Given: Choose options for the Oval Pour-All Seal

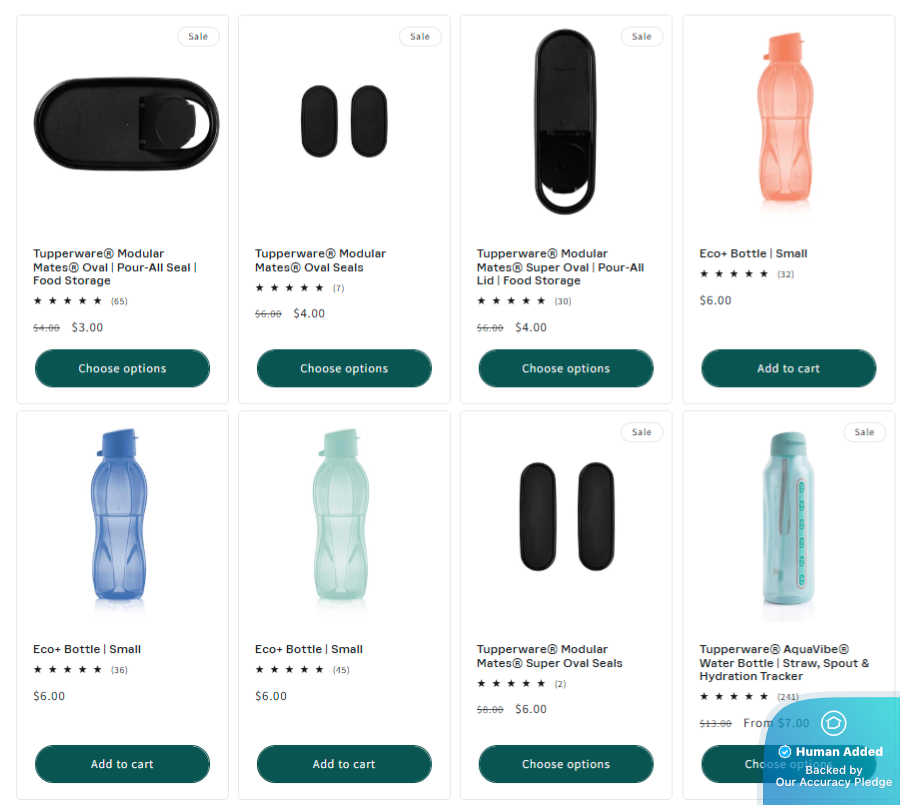Looking at the screenshot, I should point(122,368).
